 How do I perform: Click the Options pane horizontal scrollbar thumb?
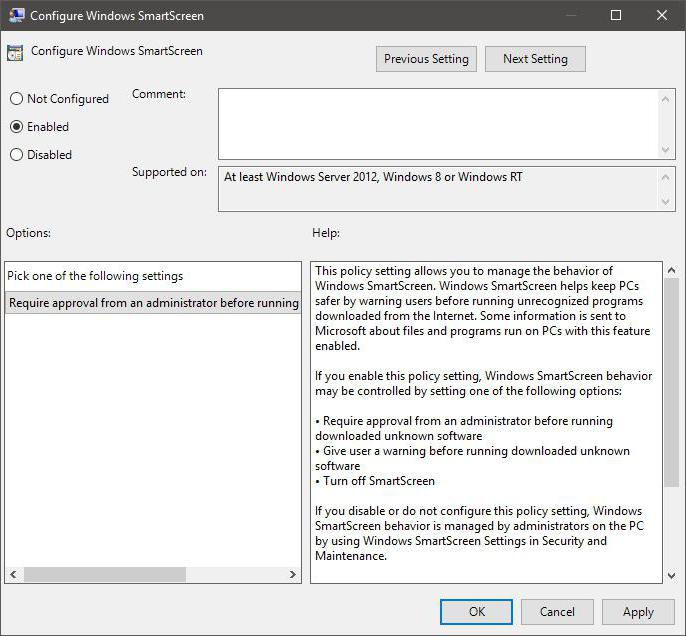[105, 574]
